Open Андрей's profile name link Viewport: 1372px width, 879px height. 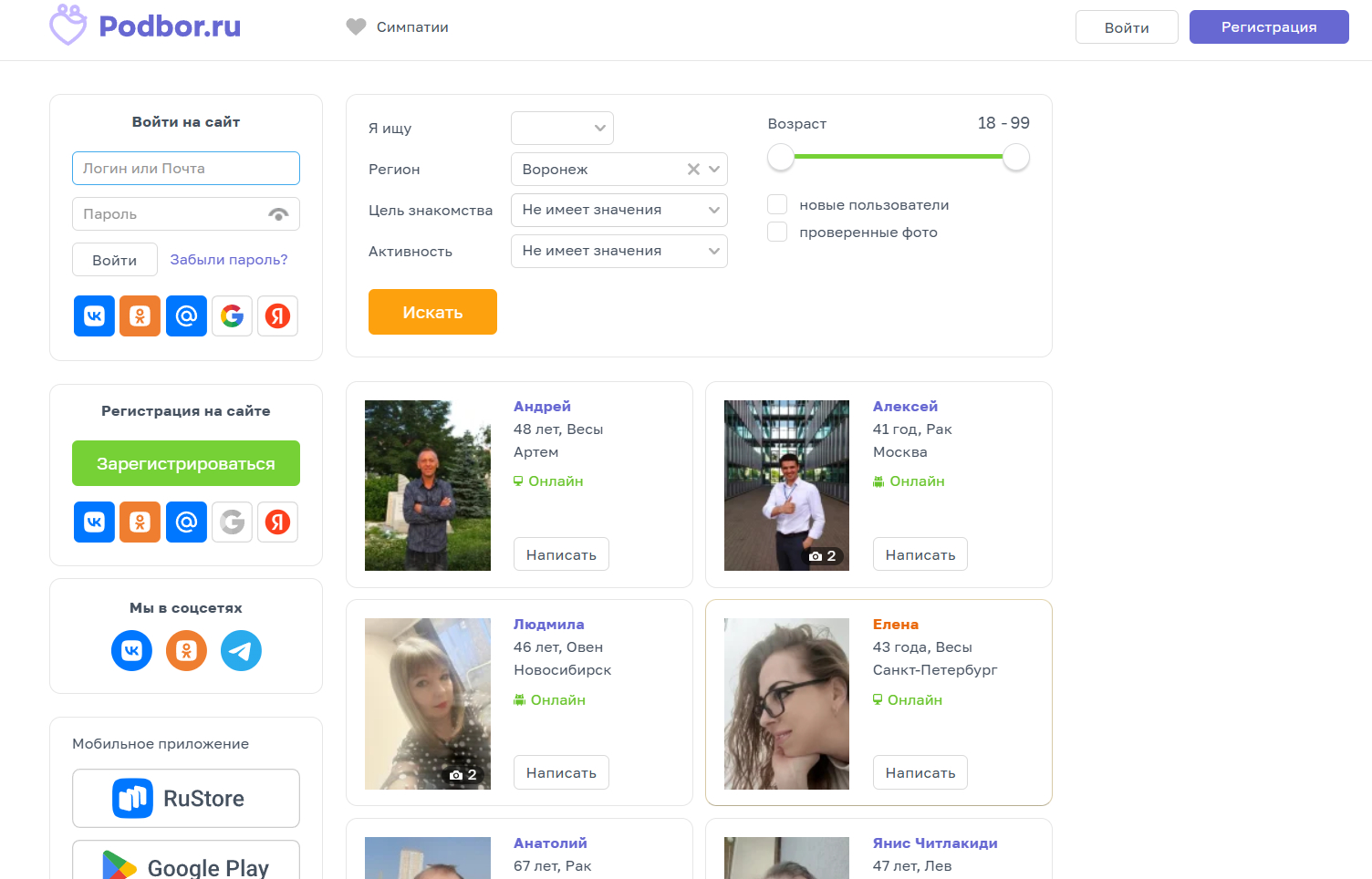pyautogui.click(x=542, y=407)
